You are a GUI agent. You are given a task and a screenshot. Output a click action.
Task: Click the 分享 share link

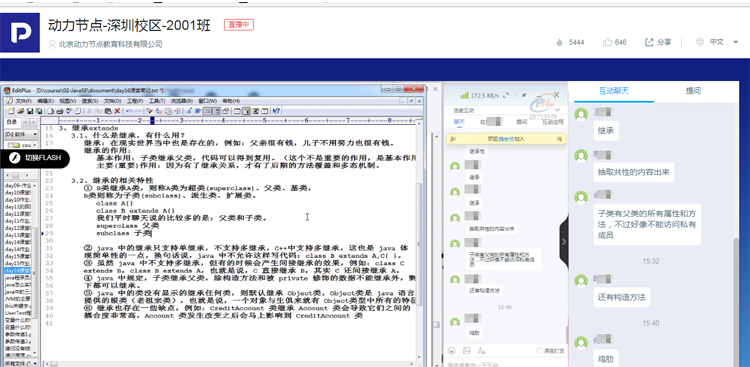click(x=664, y=42)
